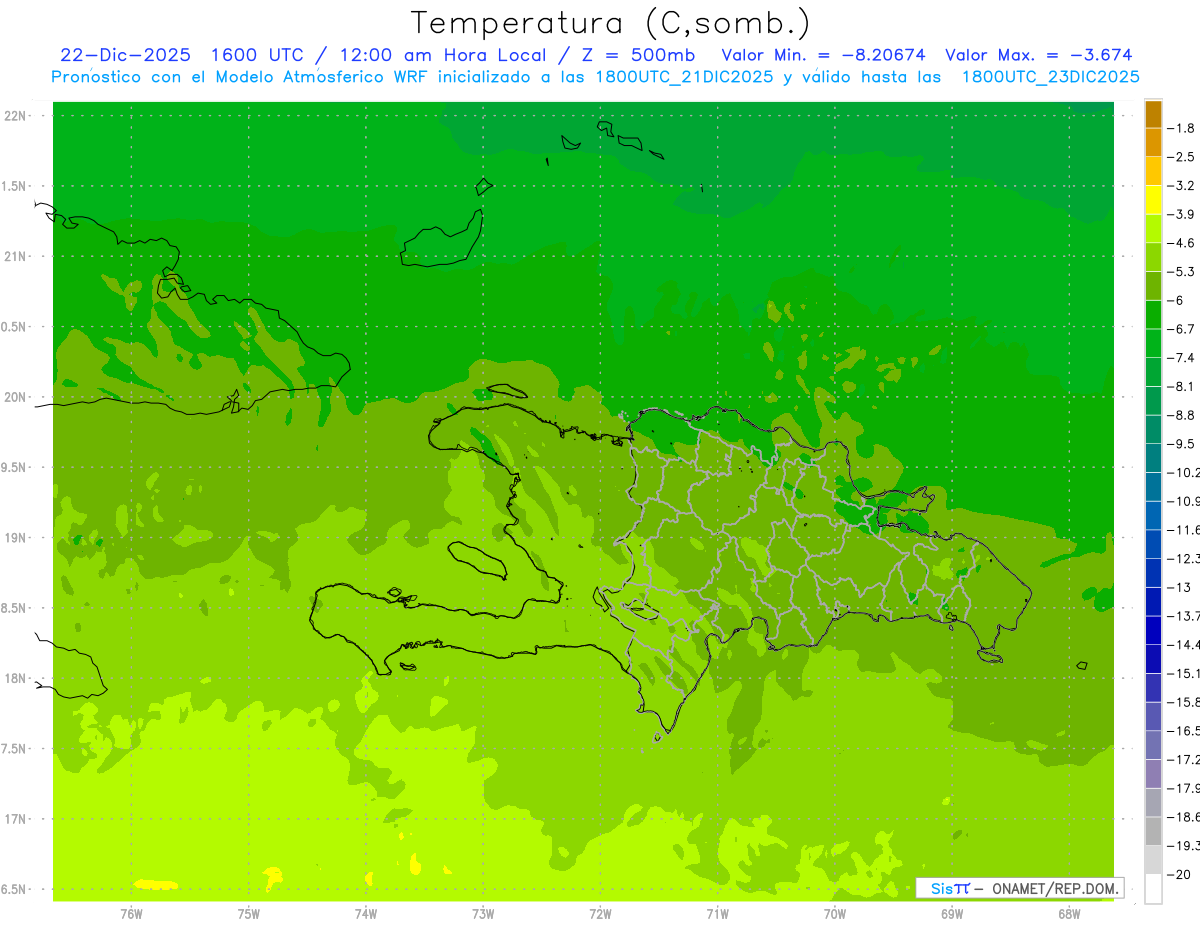Screen dimensions: 1200x927
Task: Click the 'Valor Min. = -8.20674' text
Action: [825, 55]
